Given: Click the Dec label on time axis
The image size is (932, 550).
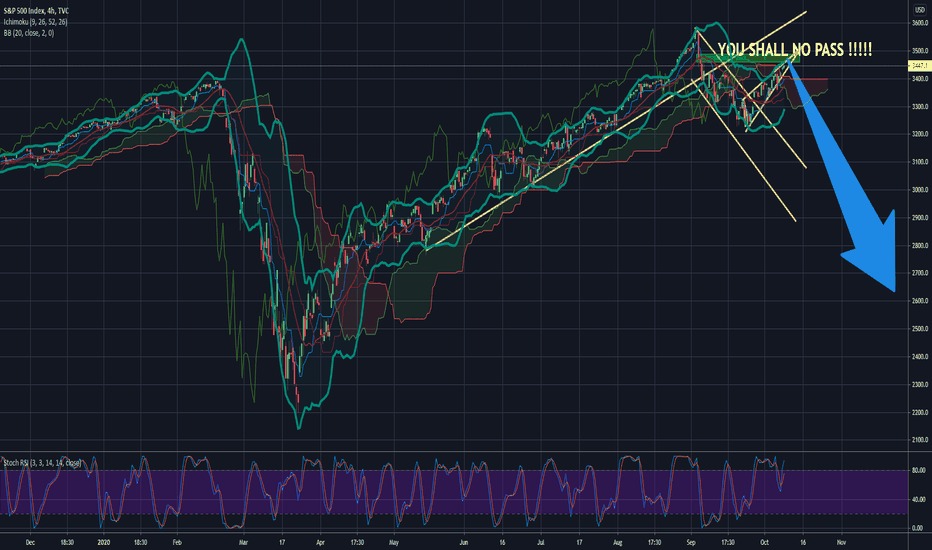Looking at the screenshot, I should click(x=31, y=542).
